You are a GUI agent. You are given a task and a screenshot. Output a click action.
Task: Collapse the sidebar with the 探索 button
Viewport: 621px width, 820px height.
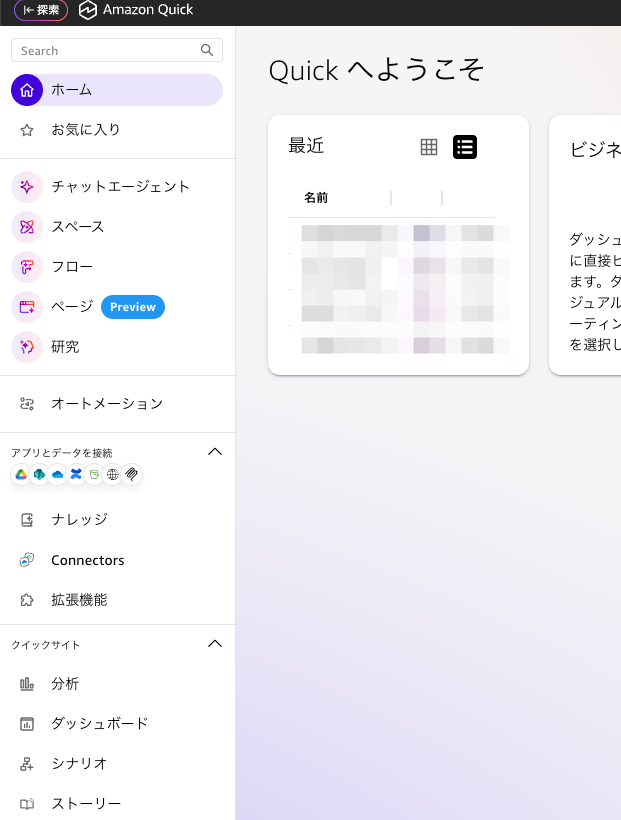coord(41,10)
